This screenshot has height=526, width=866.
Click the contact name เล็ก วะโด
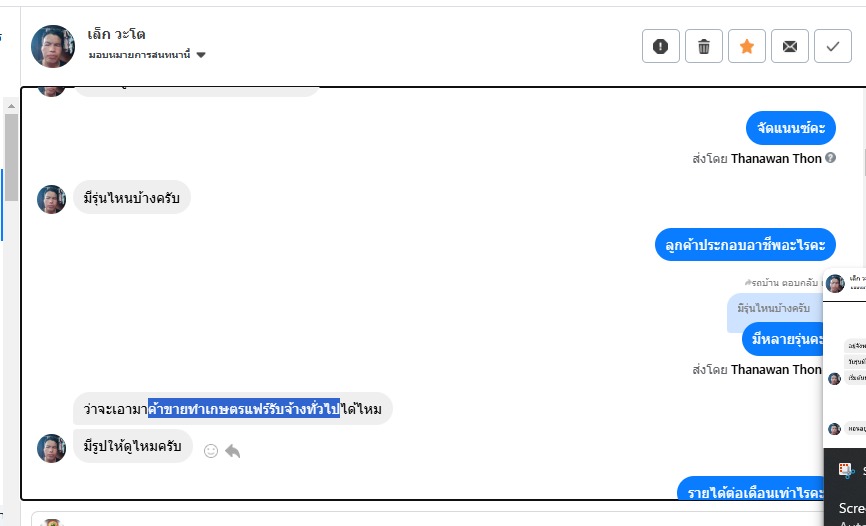click(117, 35)
